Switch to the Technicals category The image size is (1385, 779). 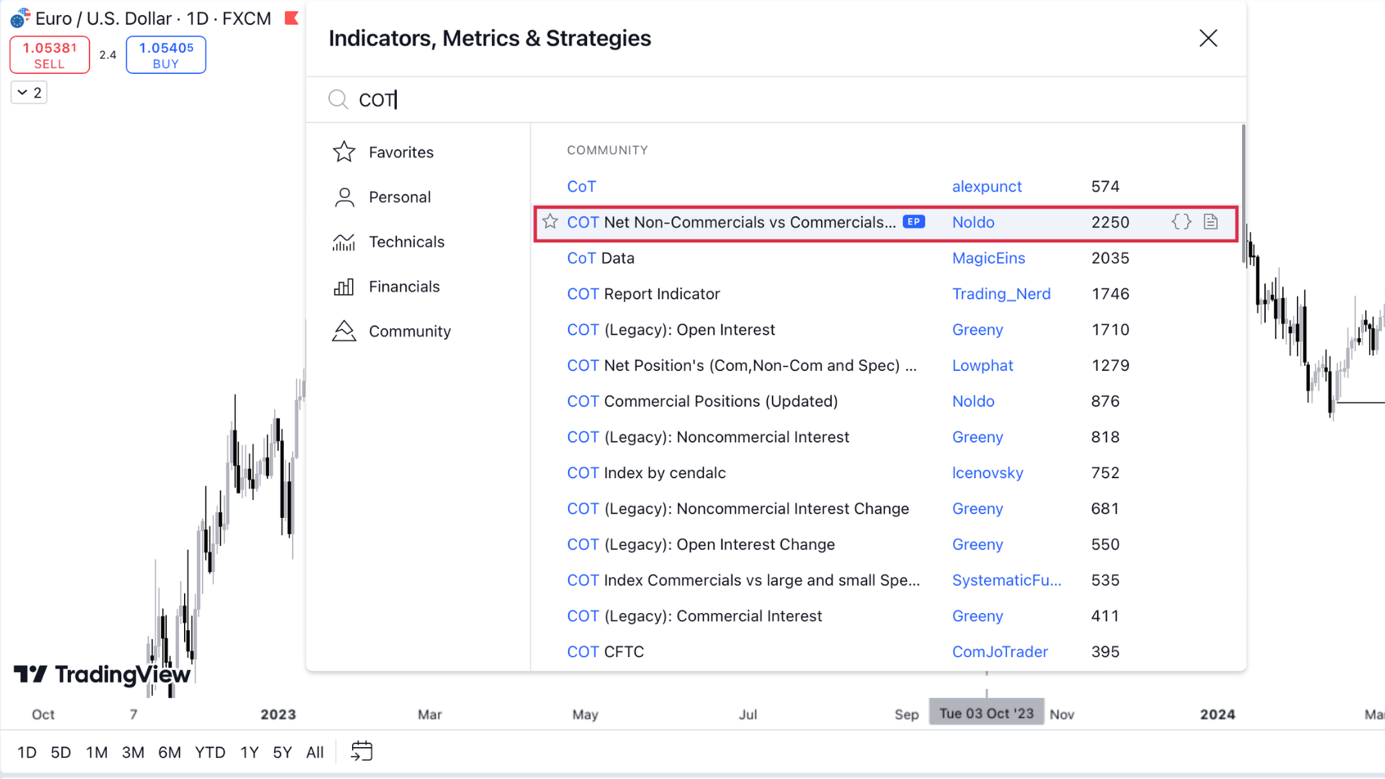[406, 242]
